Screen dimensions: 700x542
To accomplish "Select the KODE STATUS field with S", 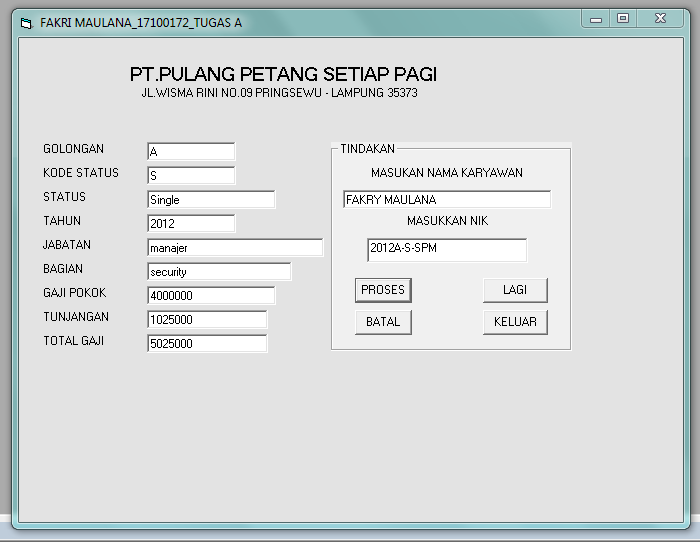I will (x=191, y=175).
